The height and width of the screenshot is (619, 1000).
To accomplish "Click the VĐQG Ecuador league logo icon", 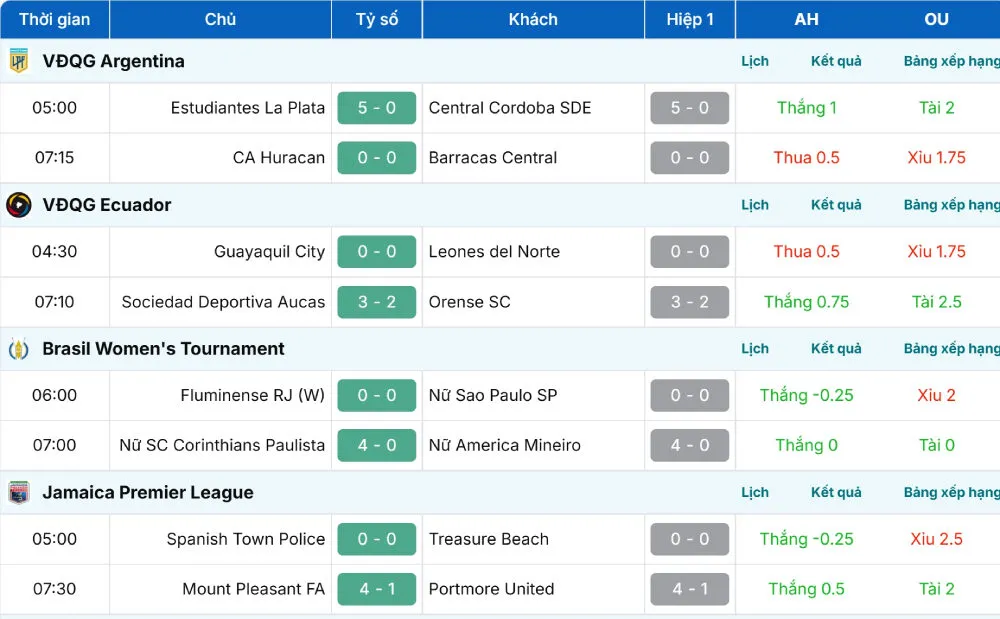I will point(19,205).
